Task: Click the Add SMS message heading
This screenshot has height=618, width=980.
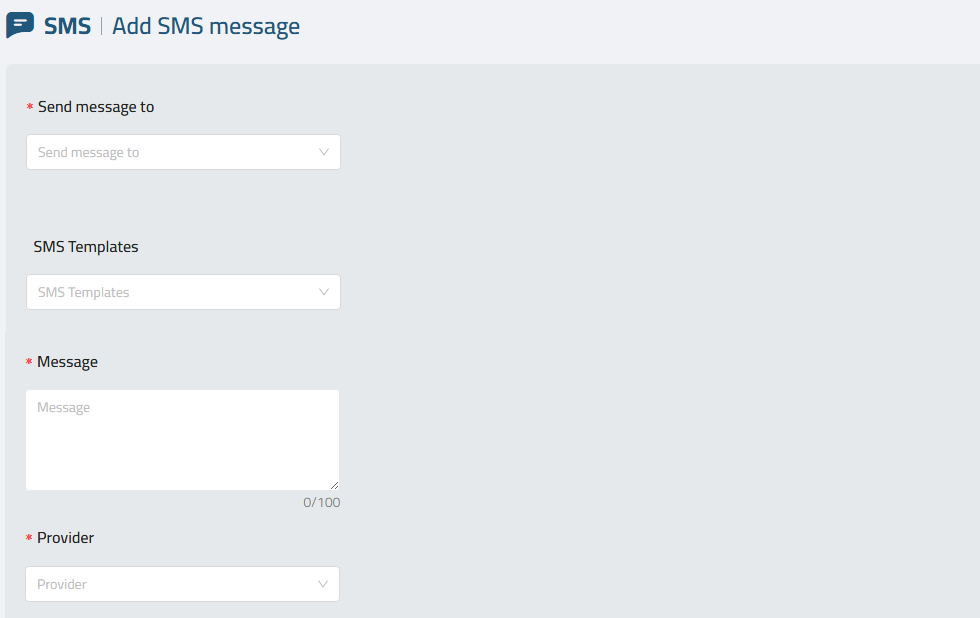Action: point(206,26)
